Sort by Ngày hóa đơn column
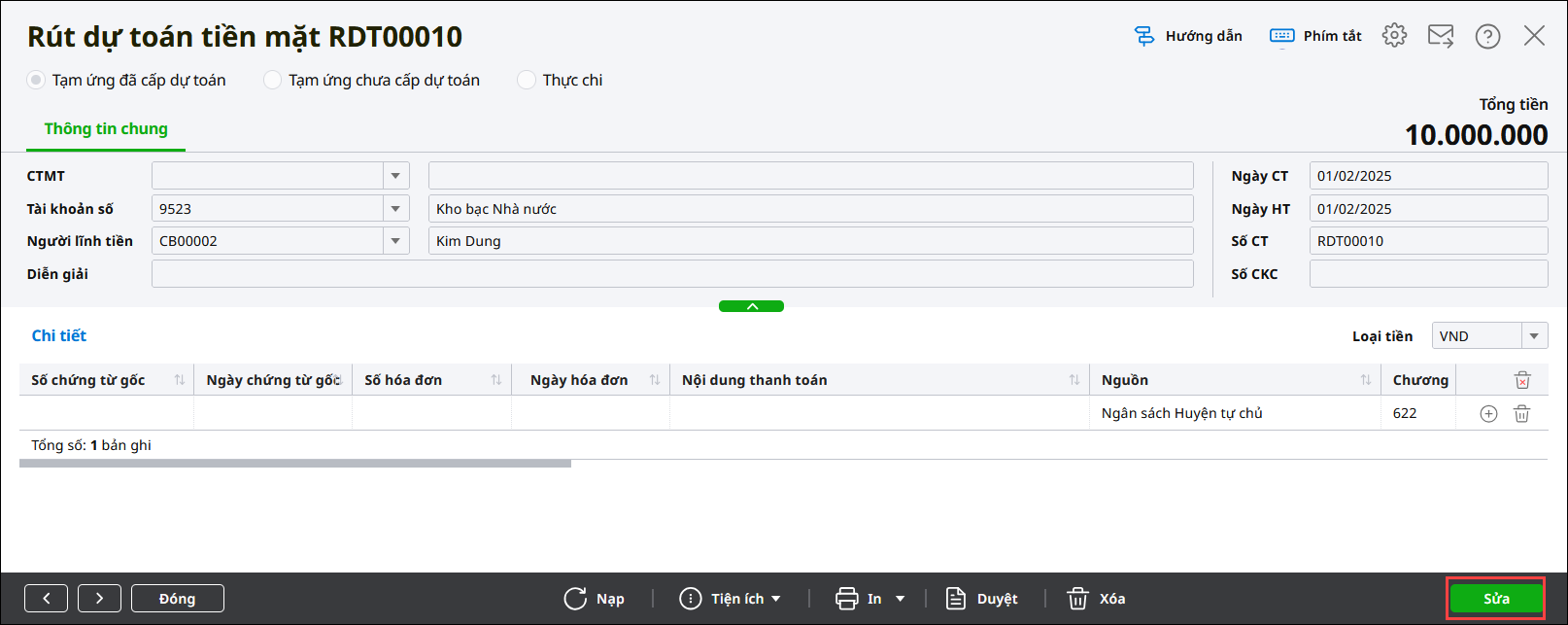The width and height of the screenshot is (1568, 625). 655,380
